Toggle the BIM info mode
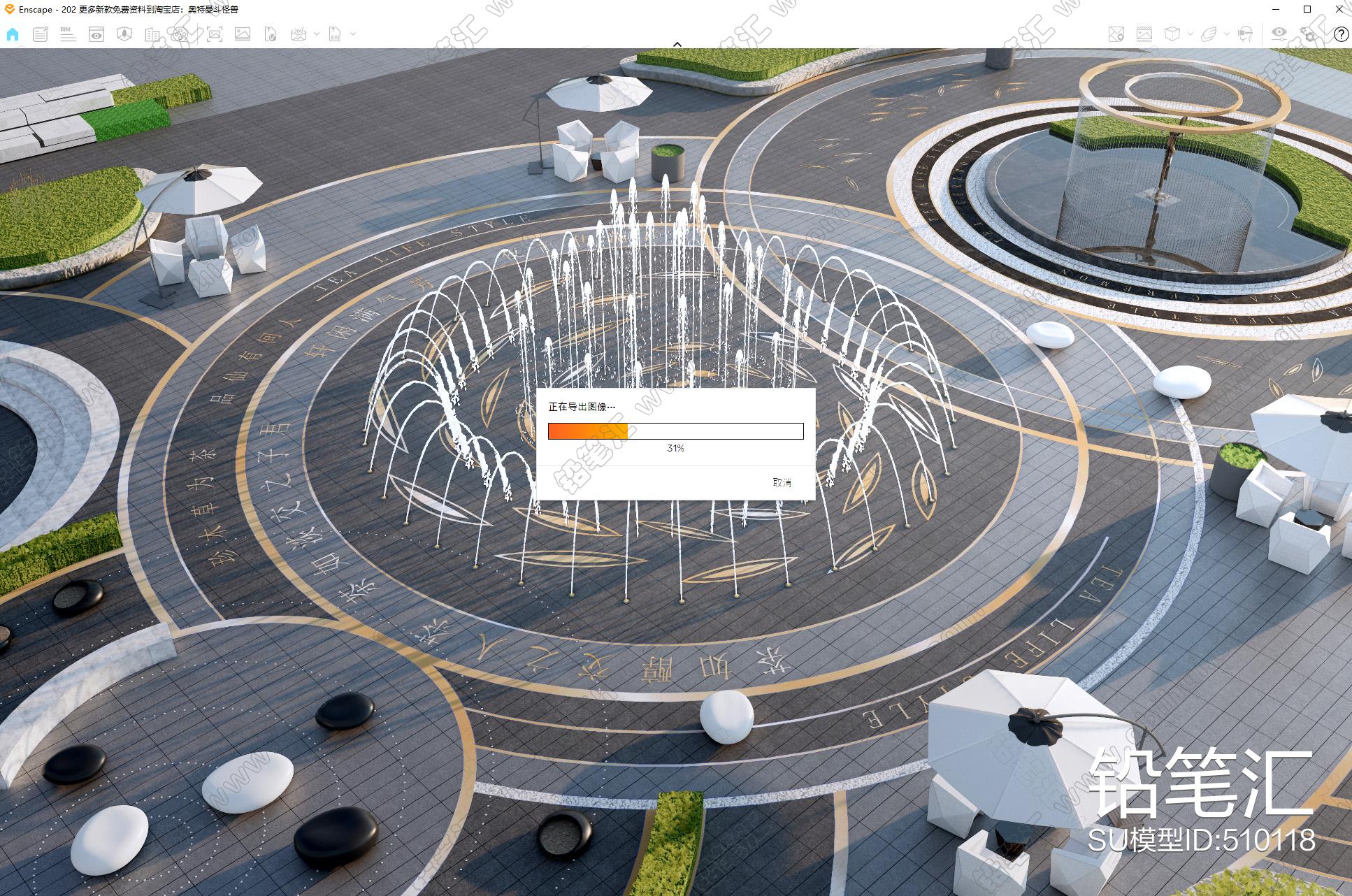 [x=68, y=34]
